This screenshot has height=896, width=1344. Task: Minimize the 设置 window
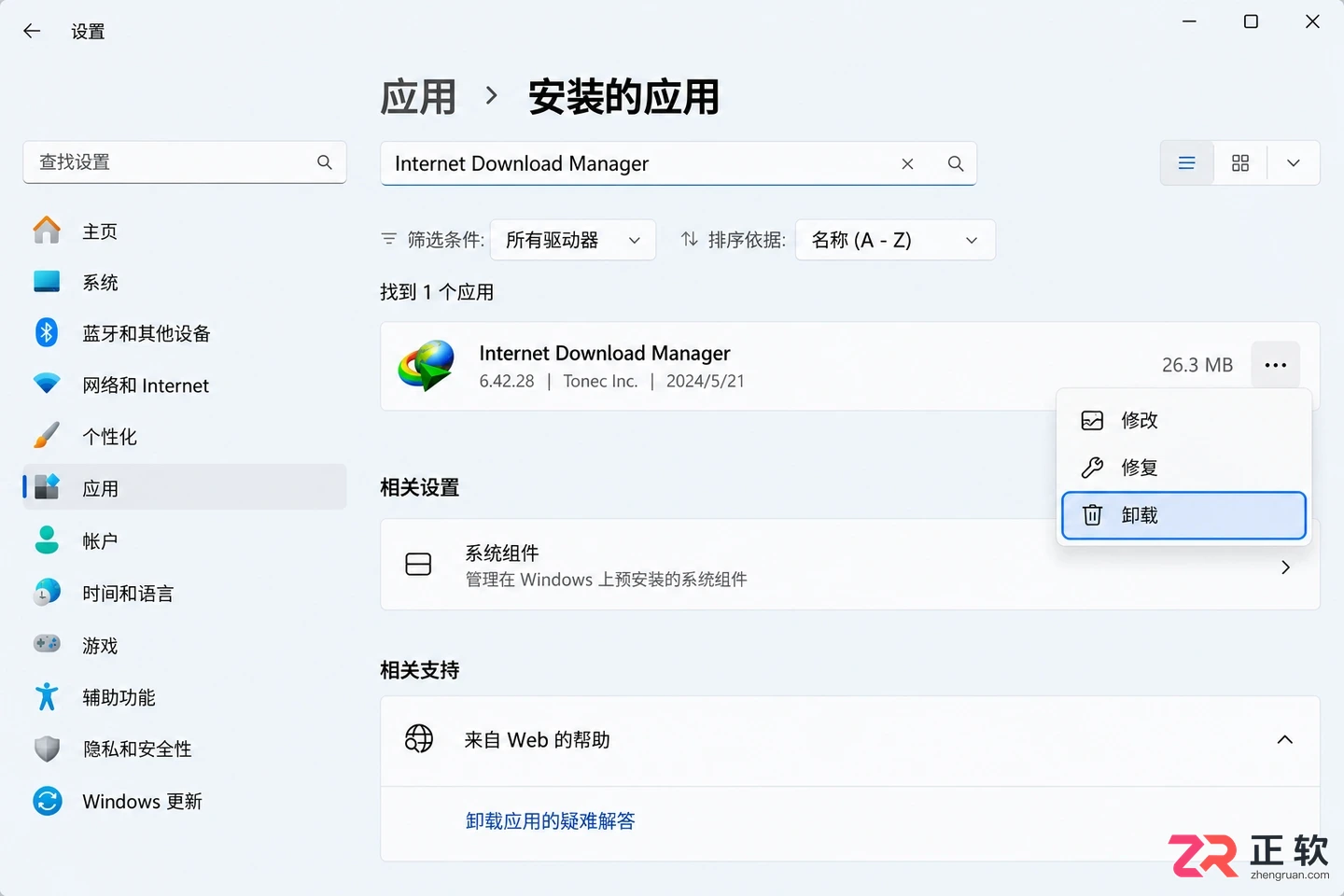pyautogui.click(x=1189, y=21)
